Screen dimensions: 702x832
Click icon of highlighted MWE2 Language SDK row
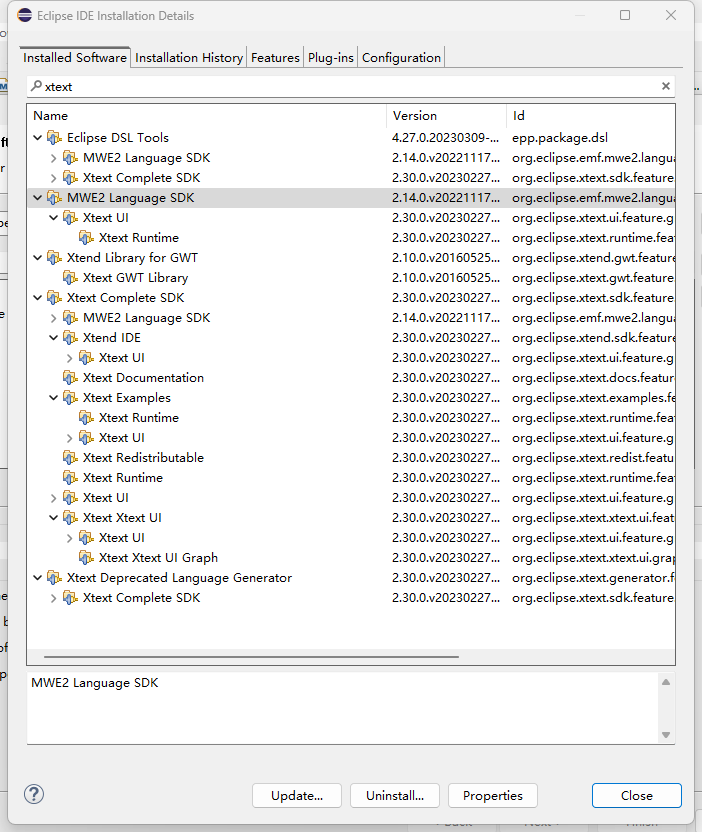[54, 198]
